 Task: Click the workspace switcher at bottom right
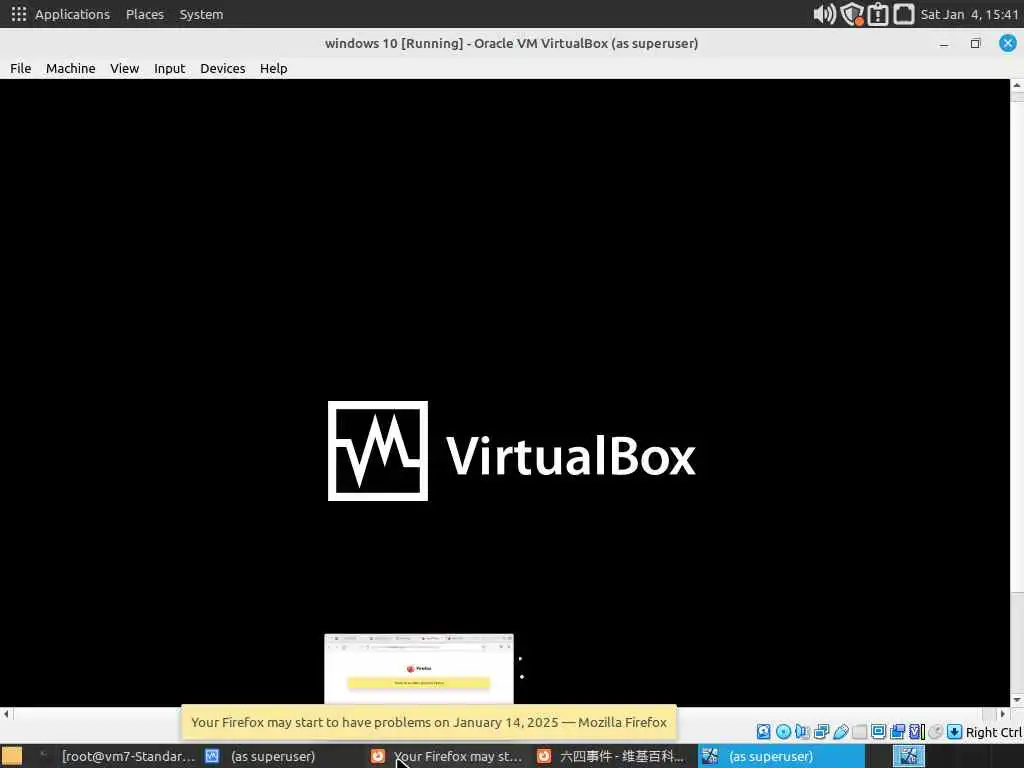coord(908,756)
